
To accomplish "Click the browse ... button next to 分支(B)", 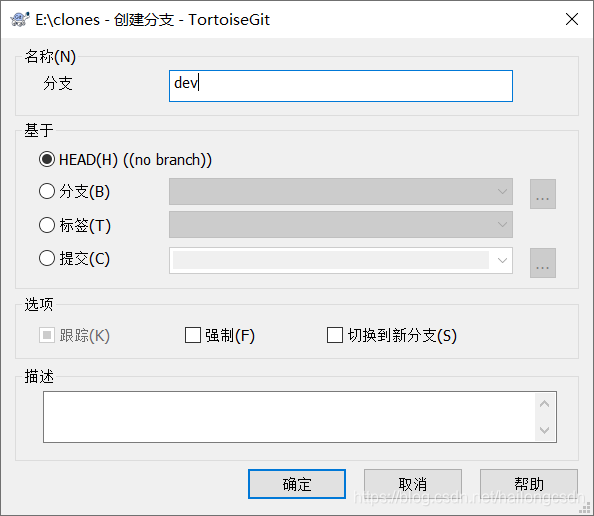I will tap(542, 194).
